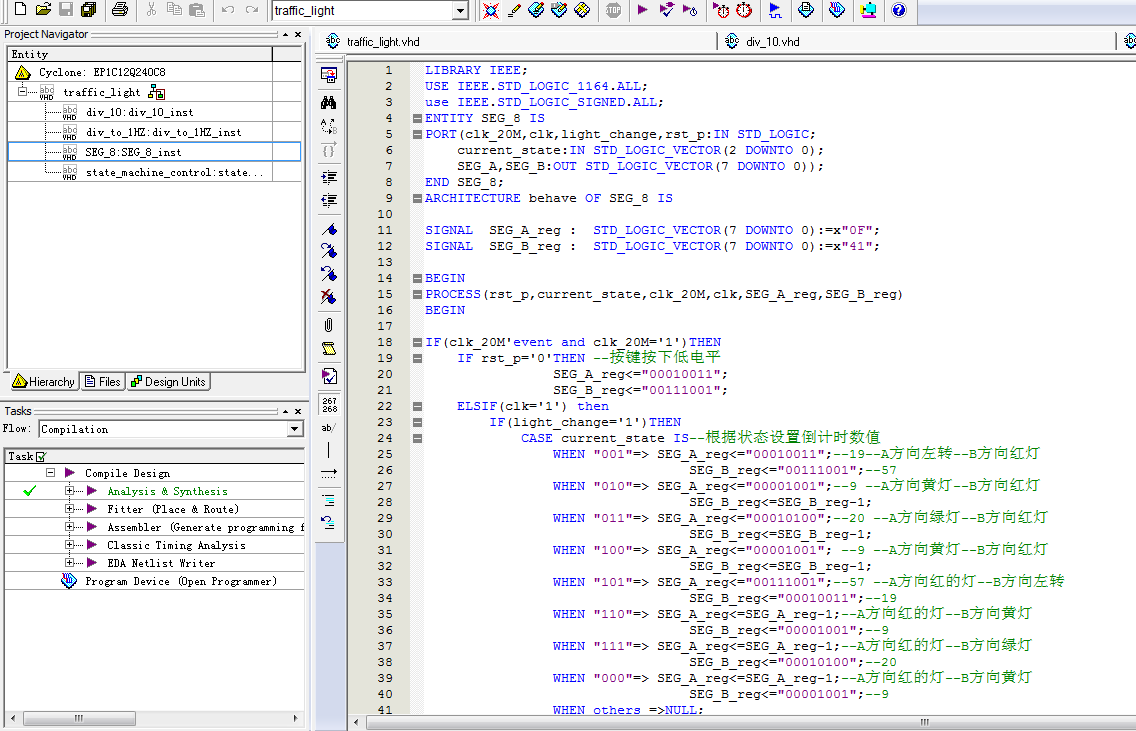Click the Open file folder icon

click(x=43, y=10)
